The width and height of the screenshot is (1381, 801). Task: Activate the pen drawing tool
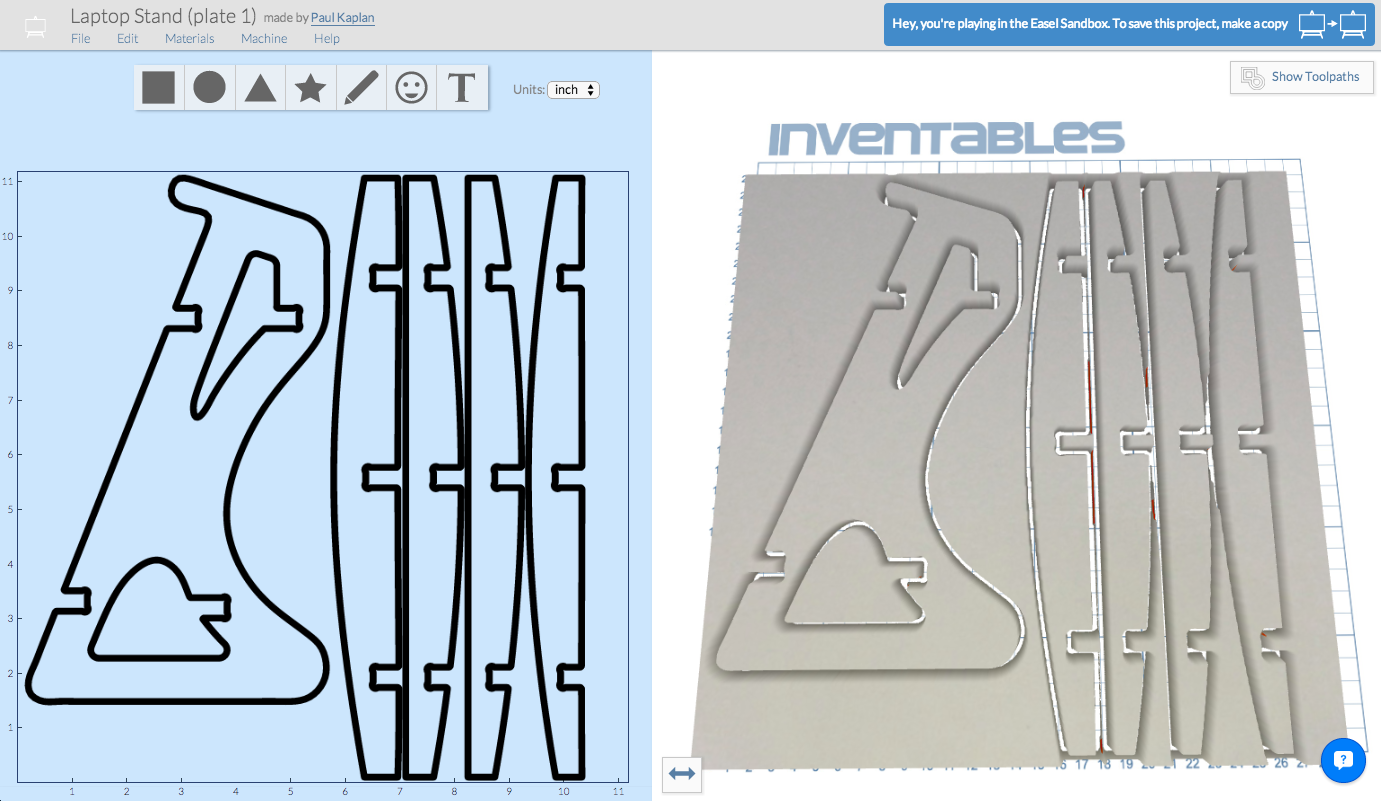tap(361, 88)
